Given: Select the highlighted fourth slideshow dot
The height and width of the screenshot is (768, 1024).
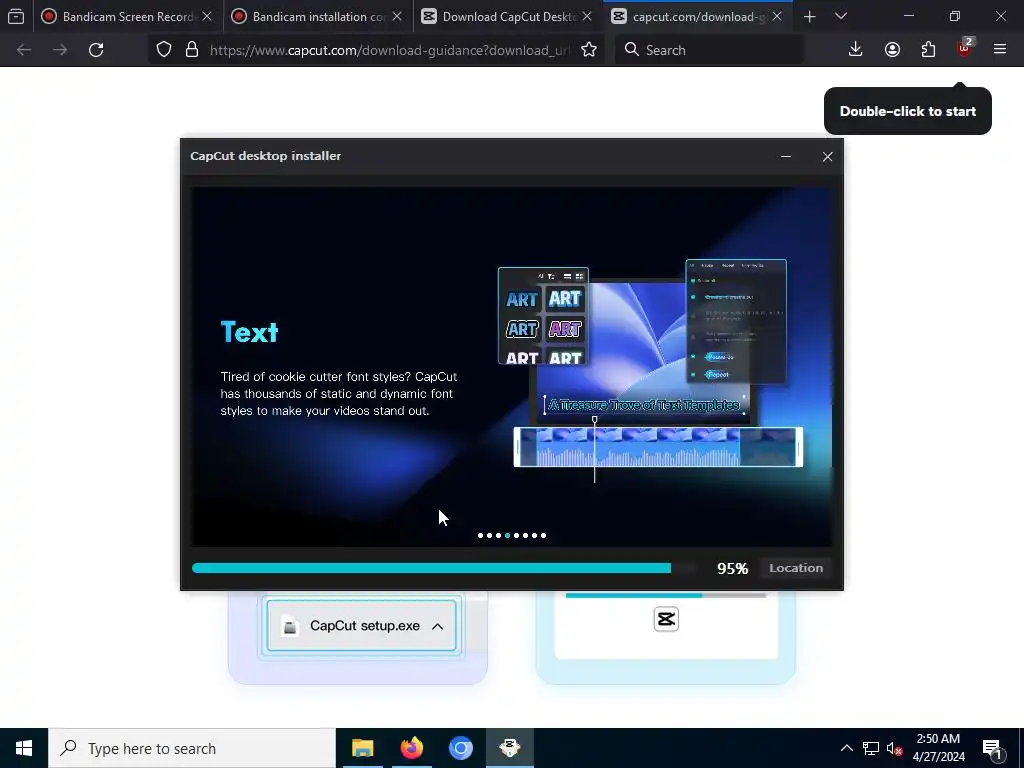Looking at the screenshot, I should [507, 536].
